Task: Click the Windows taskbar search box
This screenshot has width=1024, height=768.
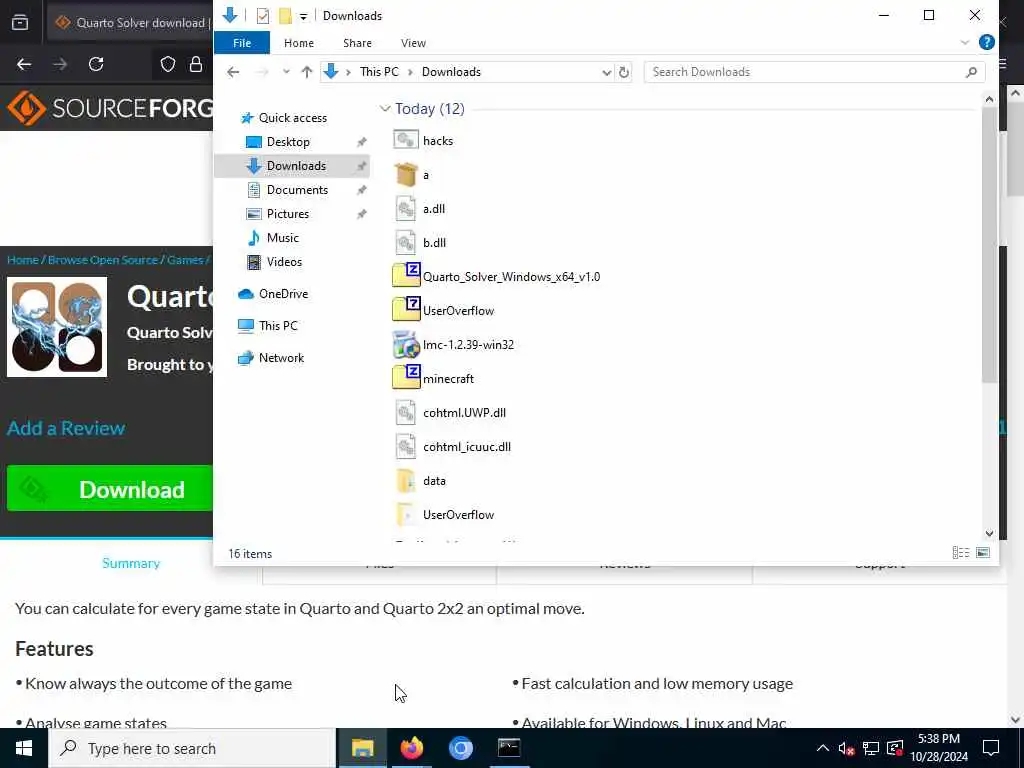Action: tap(192, 748)
